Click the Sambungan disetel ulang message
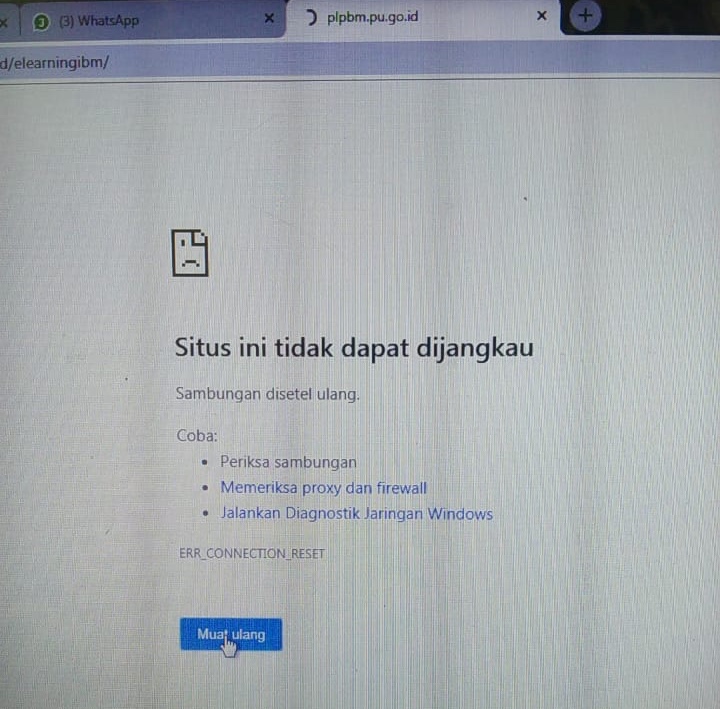 tap(267, 394)
